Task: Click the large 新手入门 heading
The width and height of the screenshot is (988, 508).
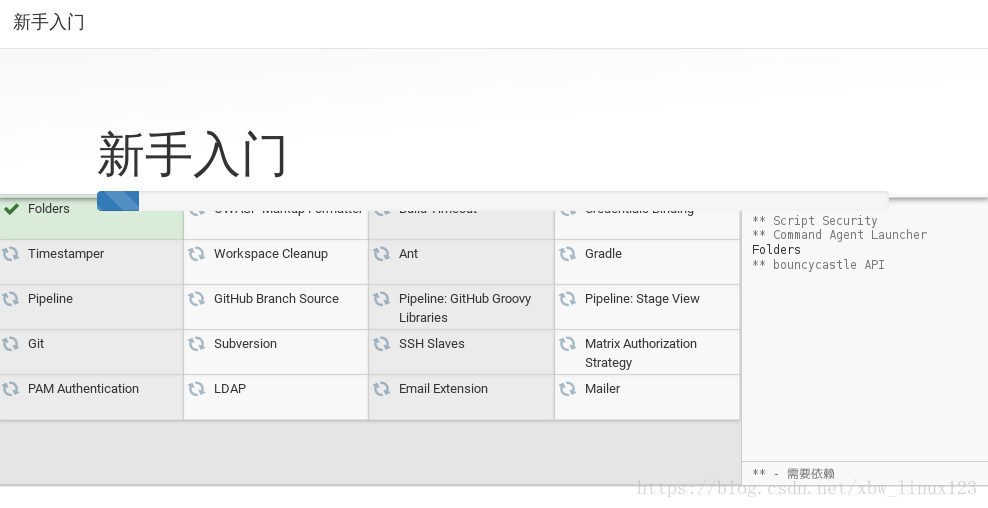Action: pos(192,154)
